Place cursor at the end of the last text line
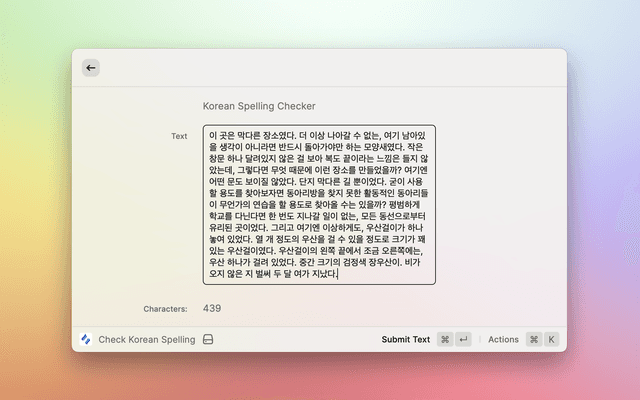This screenshot has width=640, height=400. pyautogui.click(x=338, y=274)
